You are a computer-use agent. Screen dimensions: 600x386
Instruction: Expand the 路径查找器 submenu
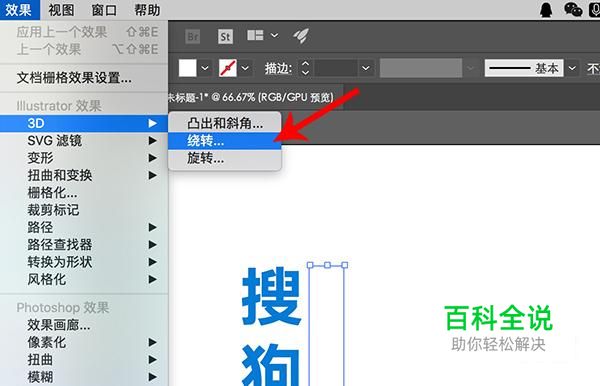84,244
